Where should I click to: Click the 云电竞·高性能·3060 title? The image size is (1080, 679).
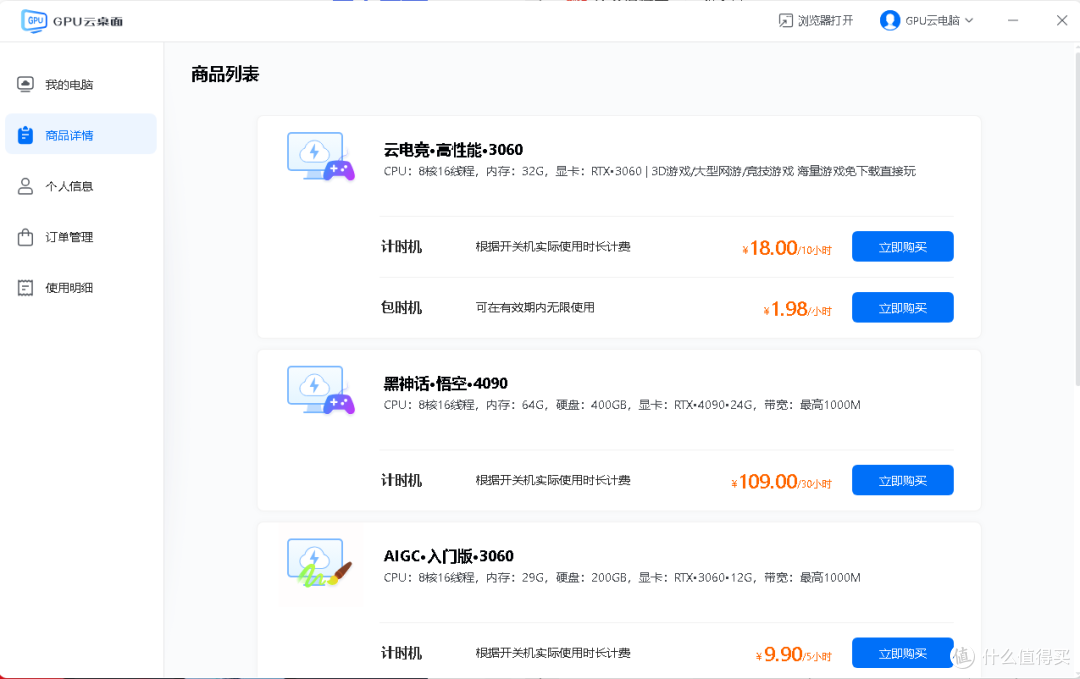coord(453,150)
